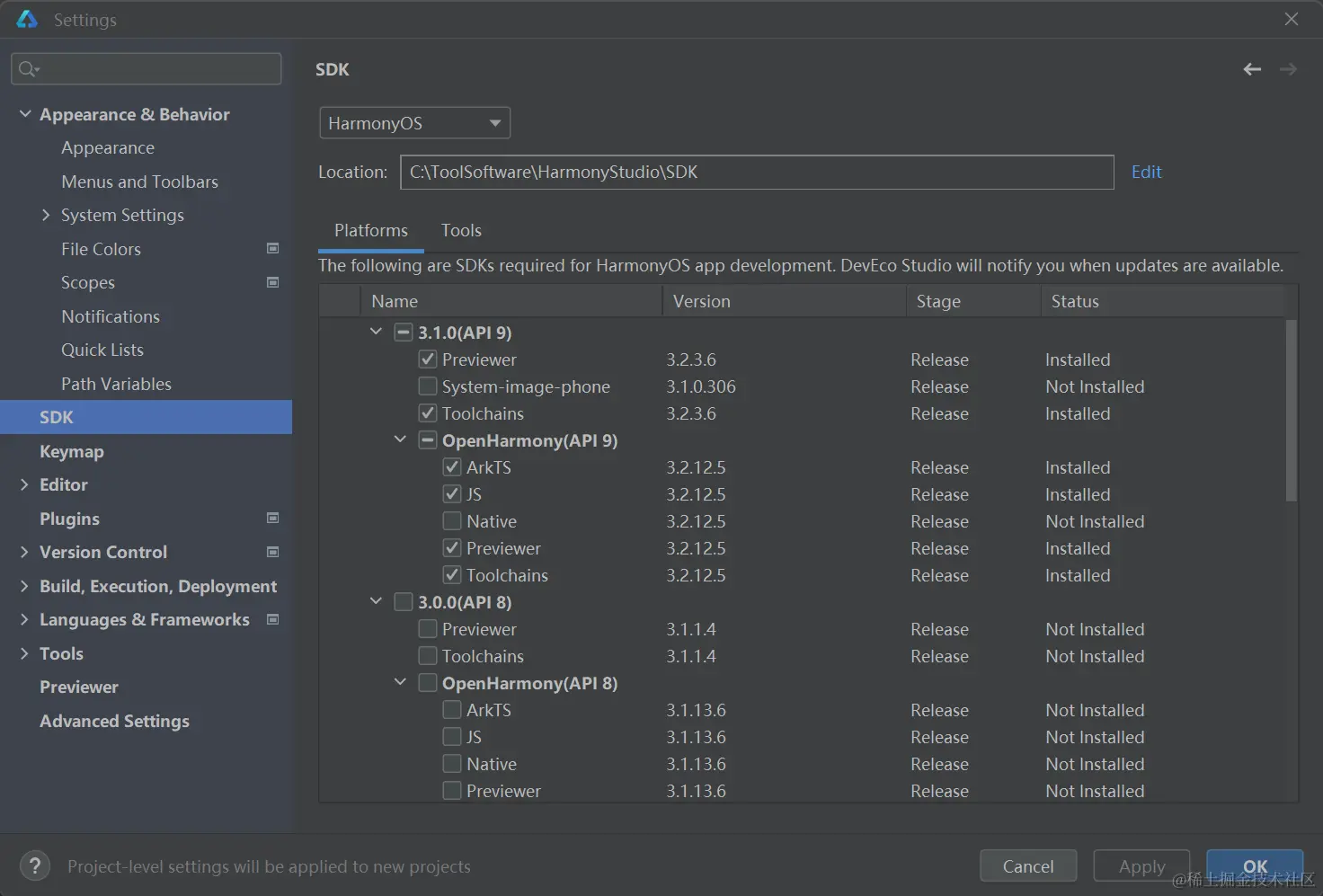The height and width of the screenshot is (896, 1323).
Task: Open the Path Variables page
Action: (x=116, y=384)
